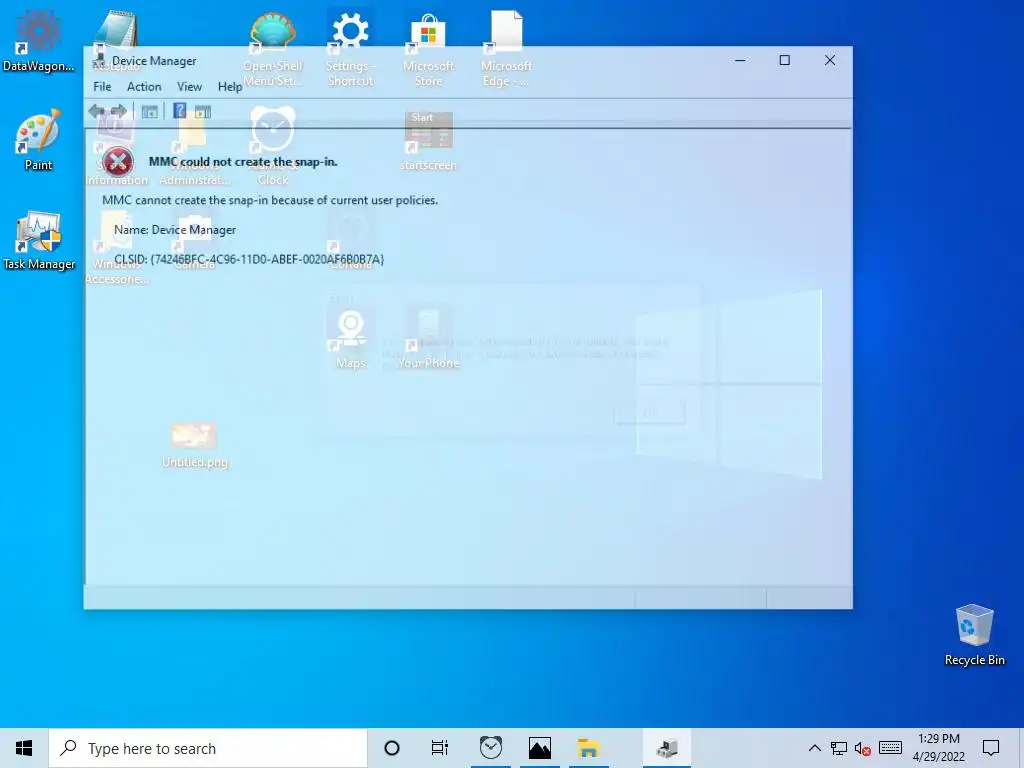Select the Task Manager desktop icon

pyautogui.click(x=39, y=240)
